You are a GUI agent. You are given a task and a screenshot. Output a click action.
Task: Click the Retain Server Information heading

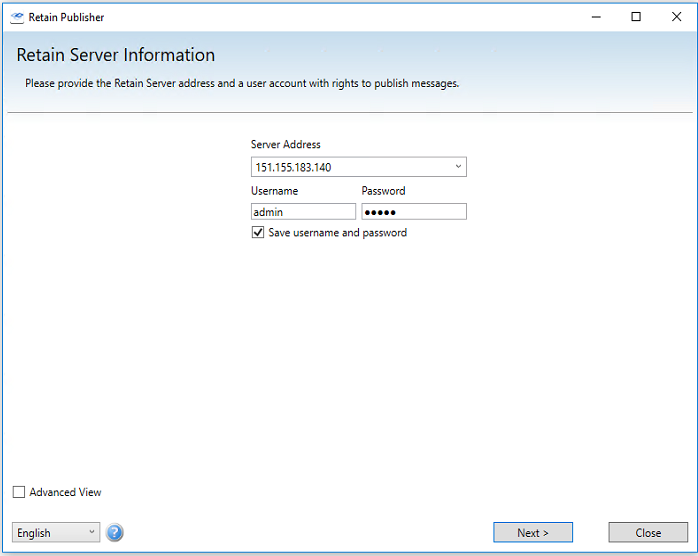click(116, 55)
